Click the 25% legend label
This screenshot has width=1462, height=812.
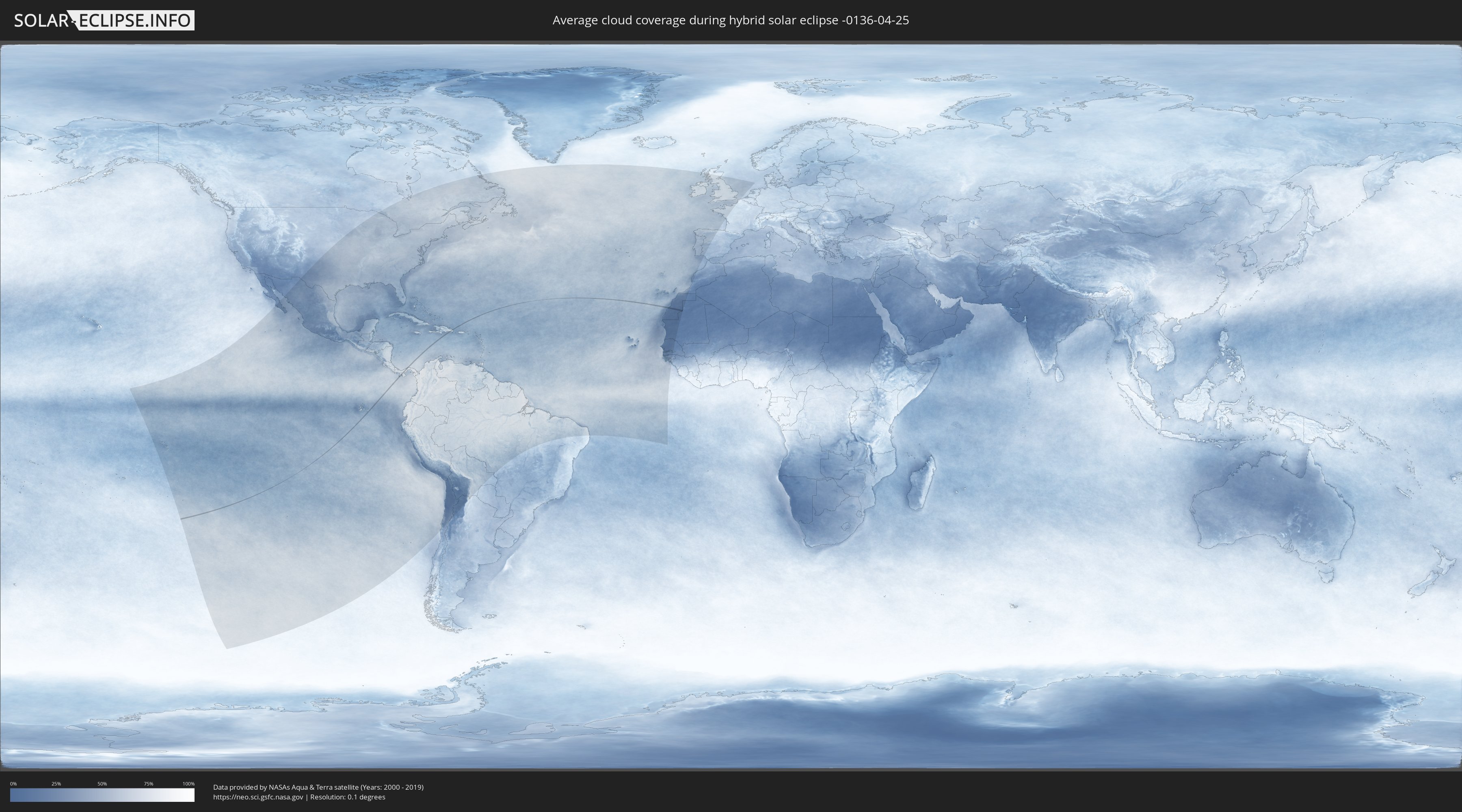point(56,784)
